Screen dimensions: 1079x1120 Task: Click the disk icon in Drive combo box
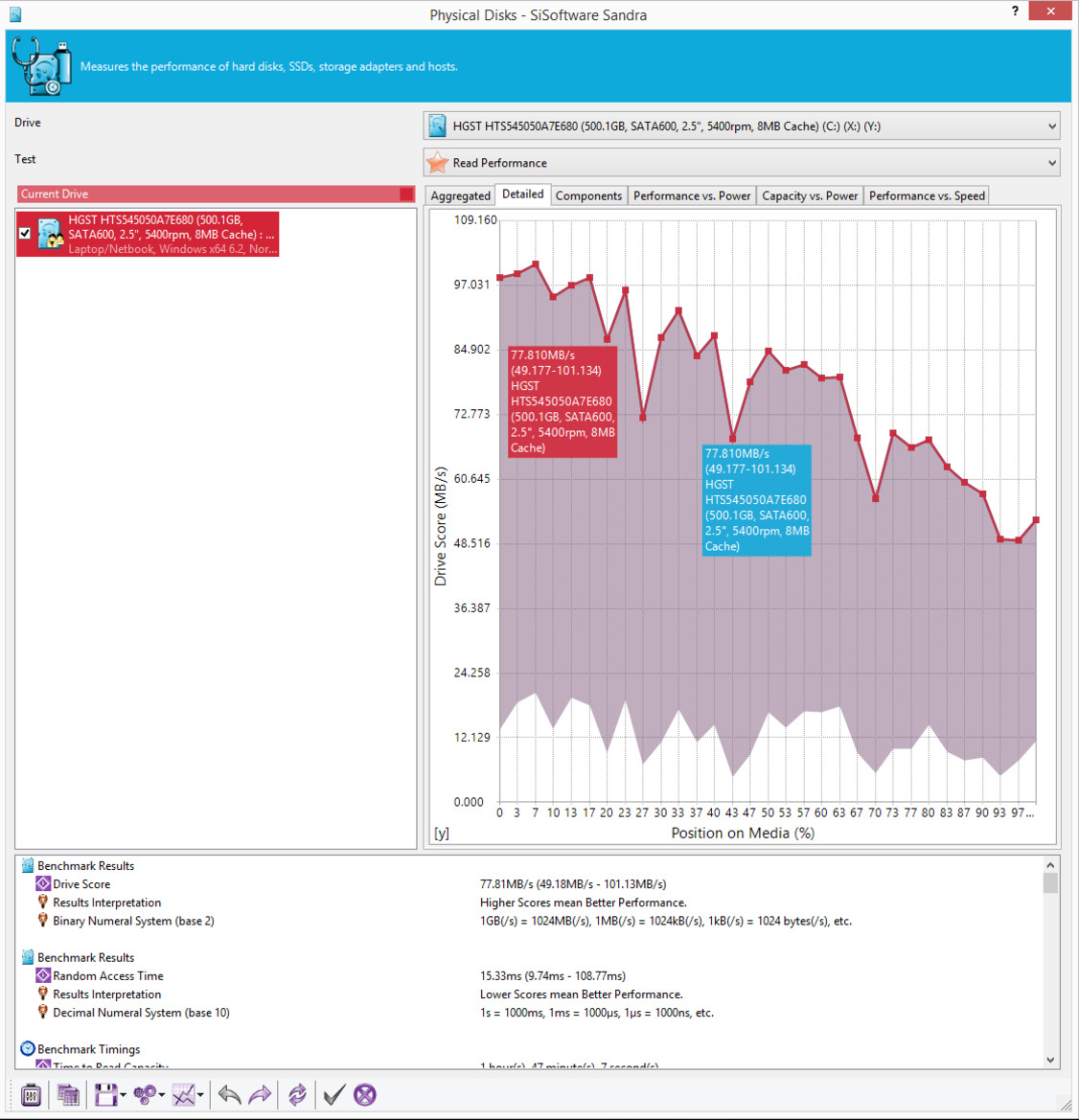[x=437, y=126]
